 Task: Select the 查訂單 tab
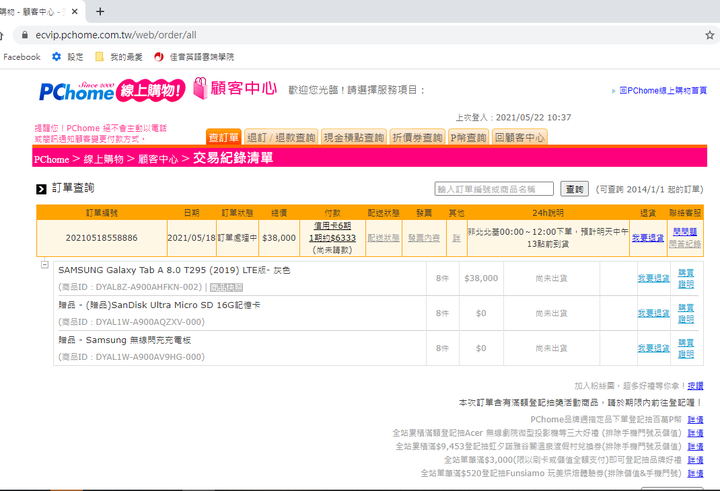[x=224, y=137]
